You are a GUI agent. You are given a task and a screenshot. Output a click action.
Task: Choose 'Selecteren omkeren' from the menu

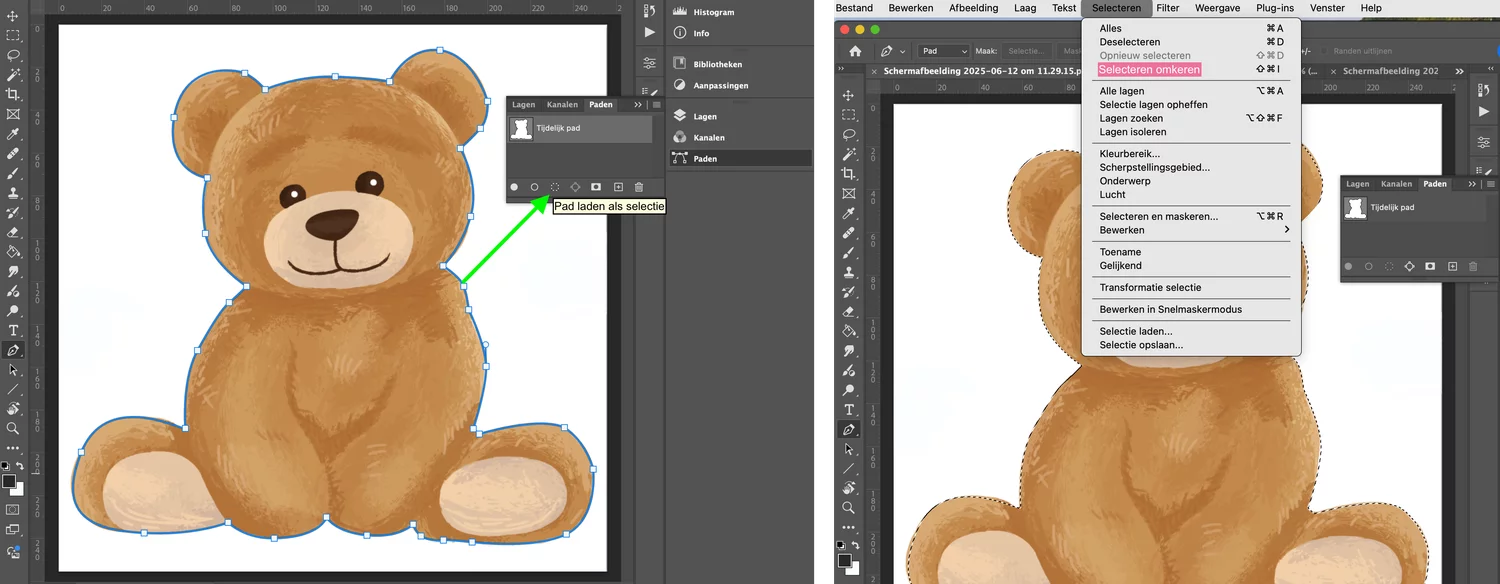click(1149, 69)
